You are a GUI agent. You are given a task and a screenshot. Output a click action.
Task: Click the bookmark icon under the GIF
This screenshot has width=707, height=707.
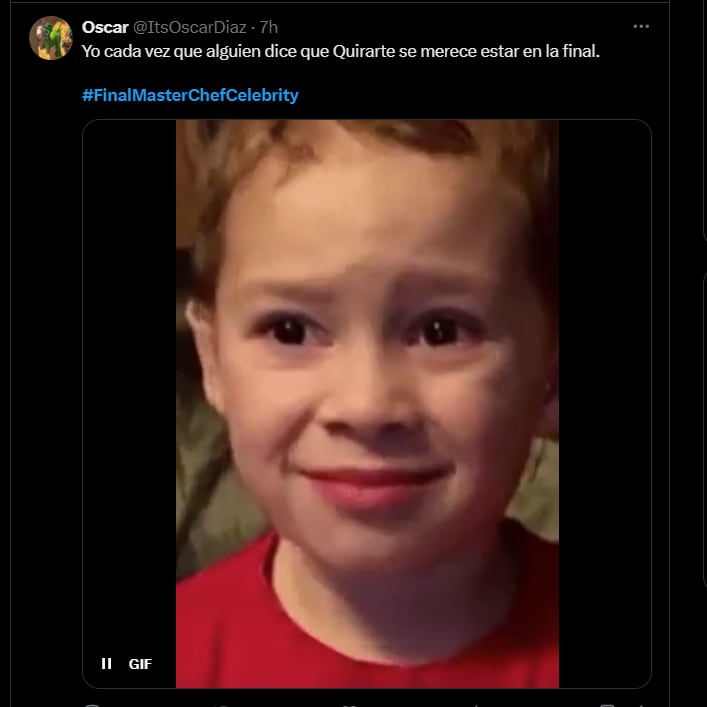click(x=607, y=705)
